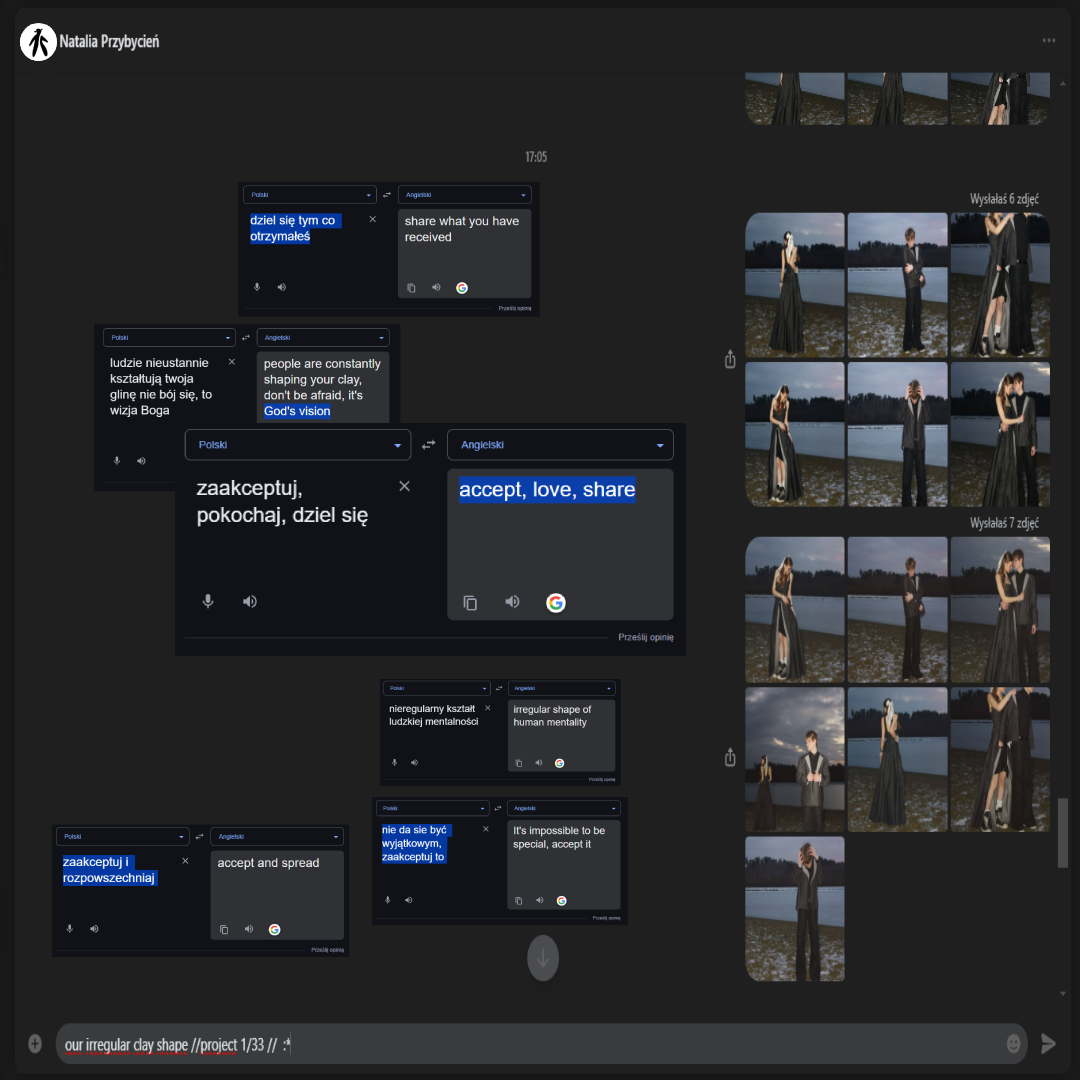
Task: Swap languages in the large translator panel
Action: pyautogui.click(x=429, y=445)
